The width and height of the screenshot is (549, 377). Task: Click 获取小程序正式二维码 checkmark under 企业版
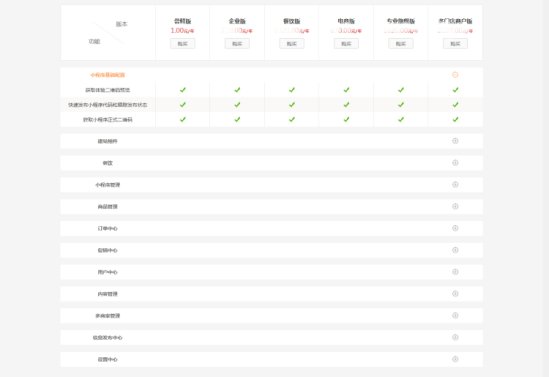point(237,119)
